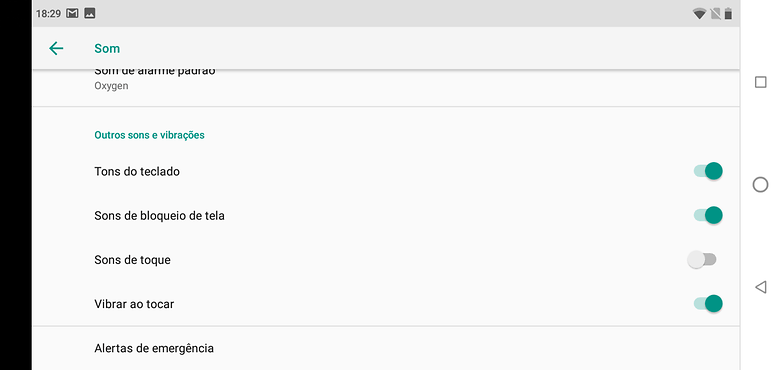Tap the Tons do teclado label
Screen dimensions: 782x370
137,172
